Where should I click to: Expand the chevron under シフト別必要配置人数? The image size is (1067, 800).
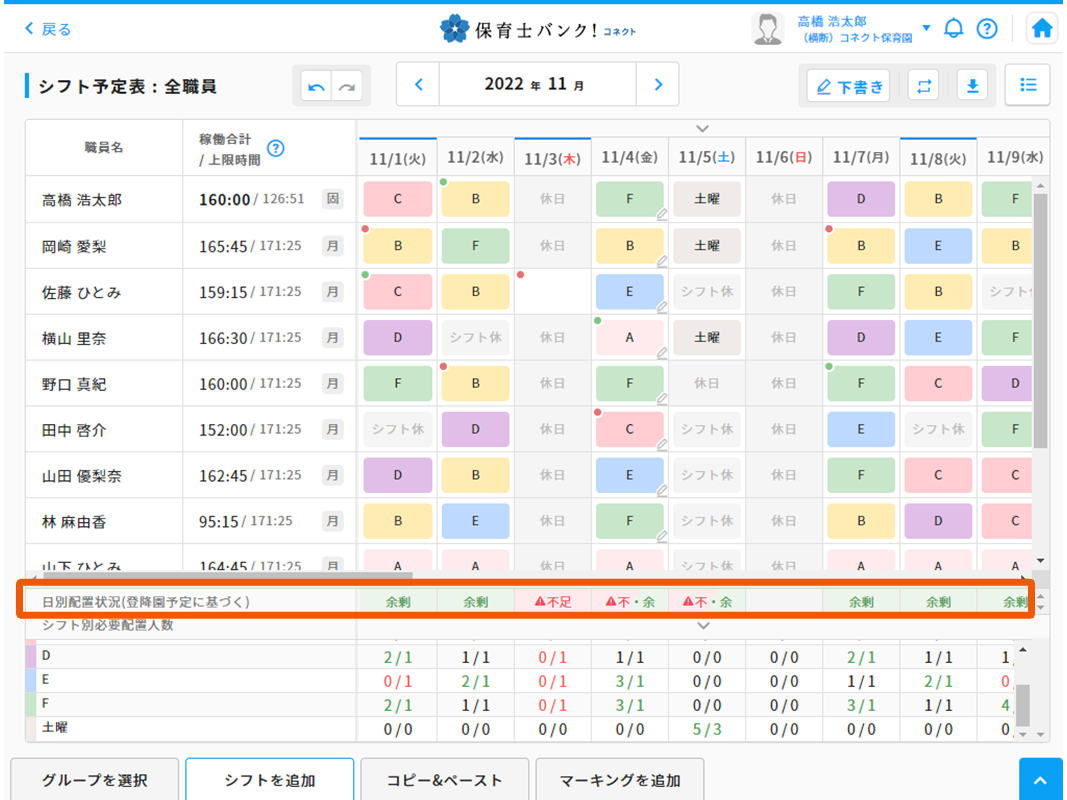(702, 625)
